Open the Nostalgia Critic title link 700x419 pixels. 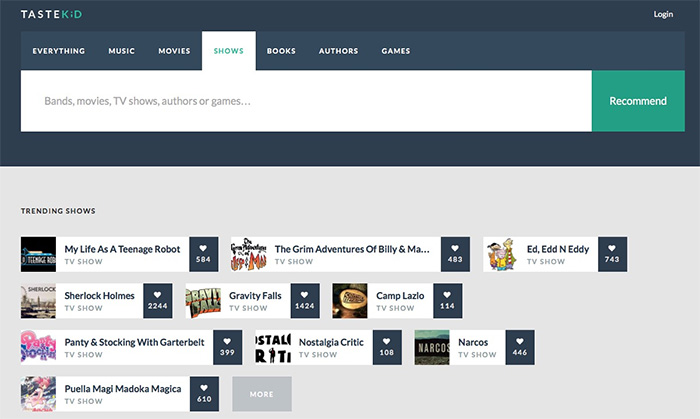click(x=331, y=342)
